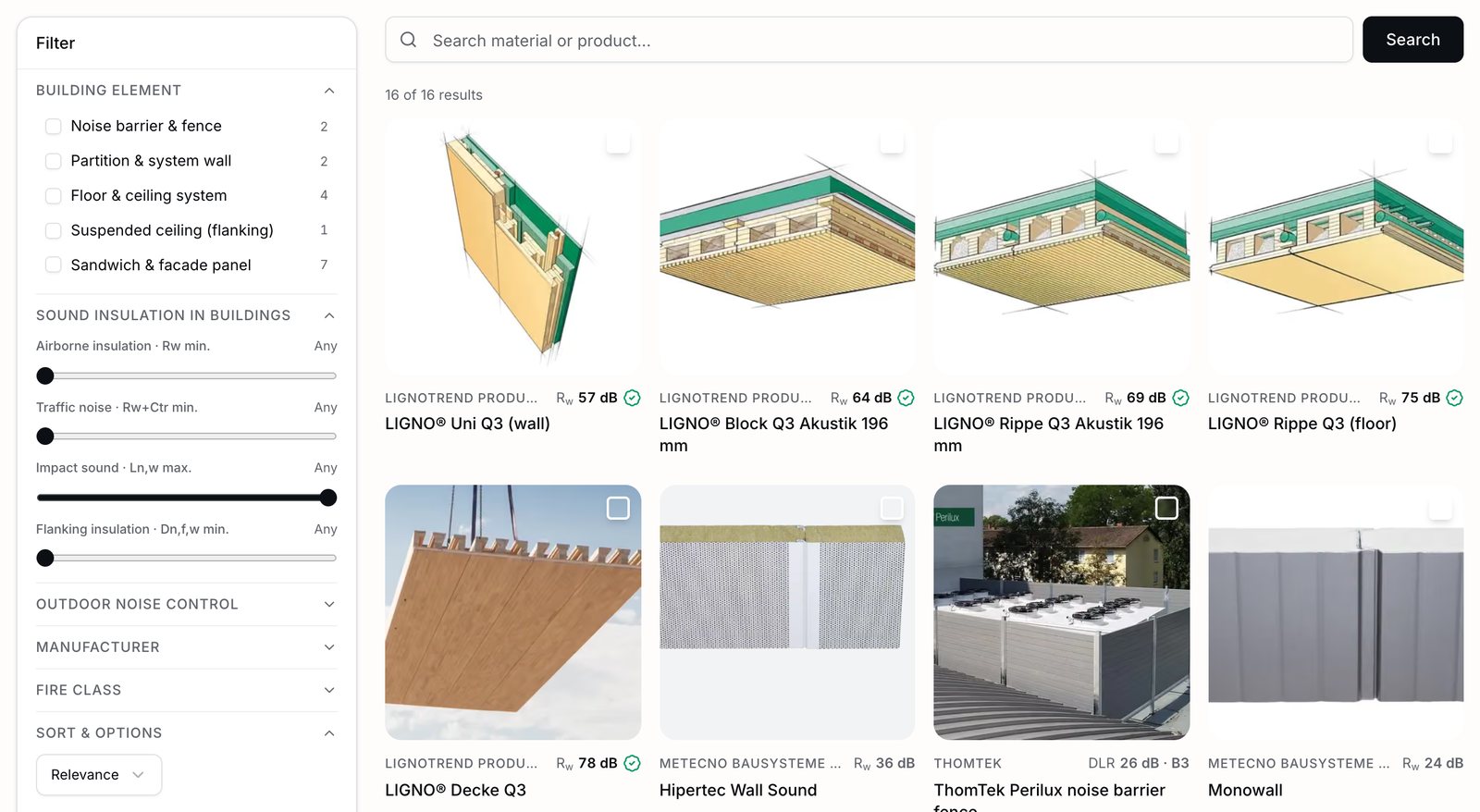This screenshot has height=812, width=1480.
Task: Expand the Outdoor Noise Control section
Action: (x=329, y=604)
